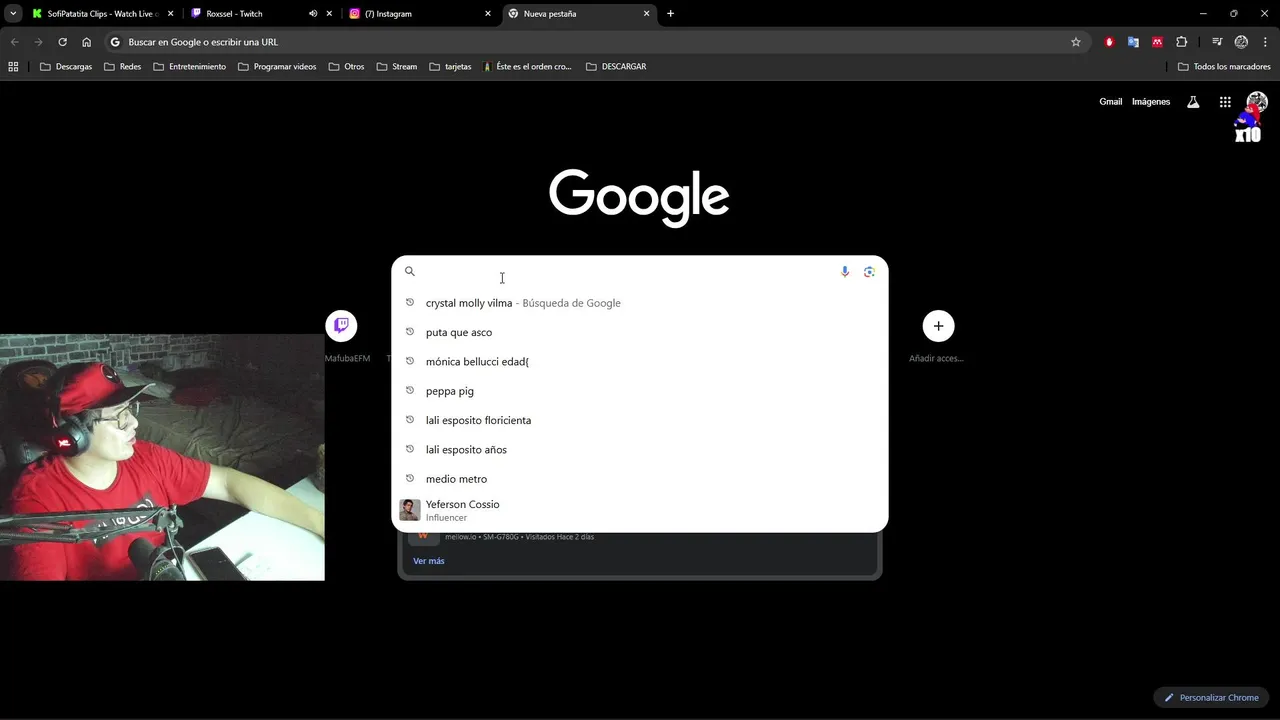Open the media controls playlist icon
This screenshot has width=1280, height=720.
tap(1217, 42)
